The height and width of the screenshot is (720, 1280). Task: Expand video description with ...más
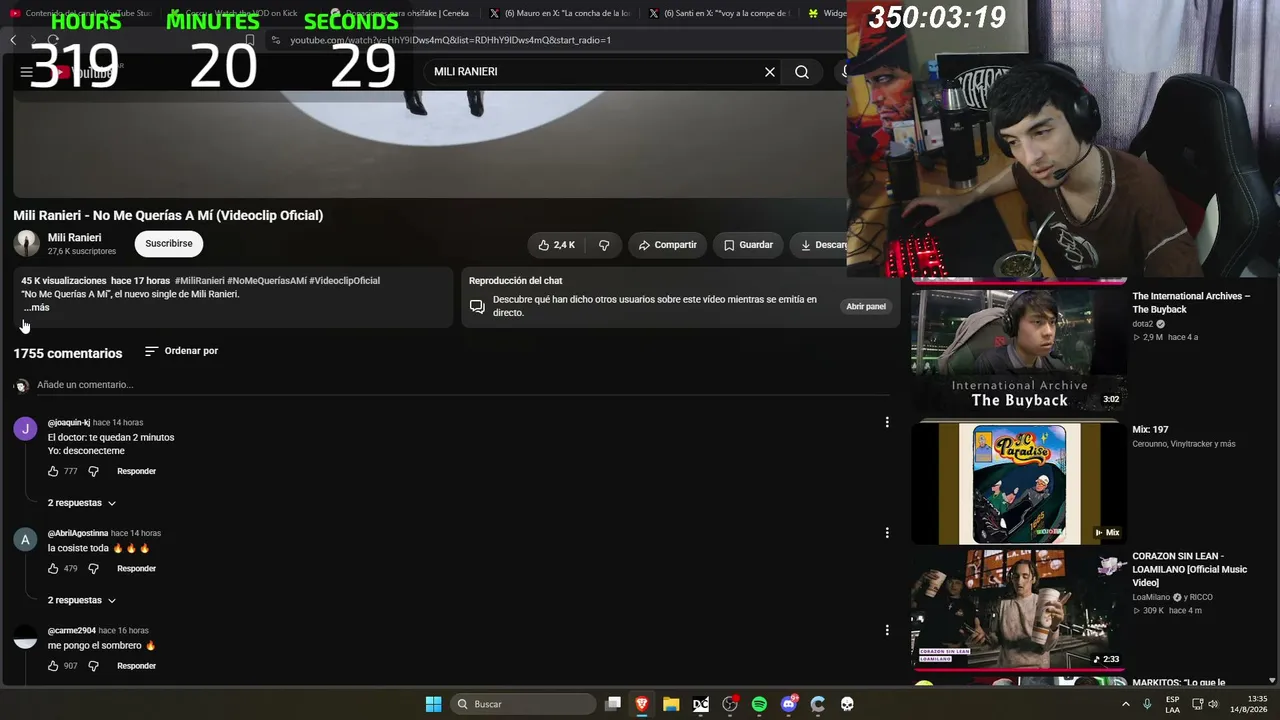[x=36, y=308]
